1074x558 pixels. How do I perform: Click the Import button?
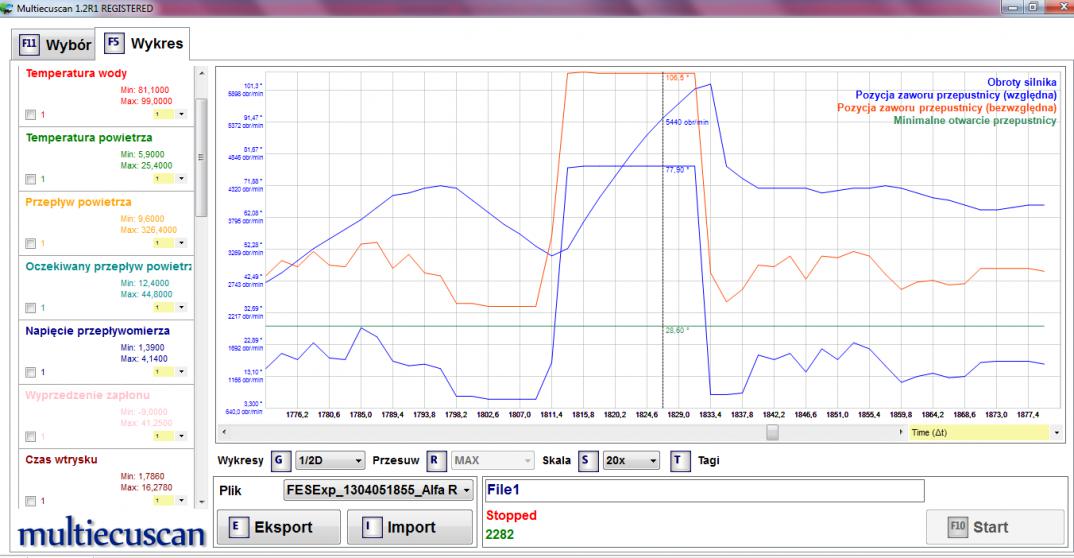pyautogui.click(x=410, y=527)
